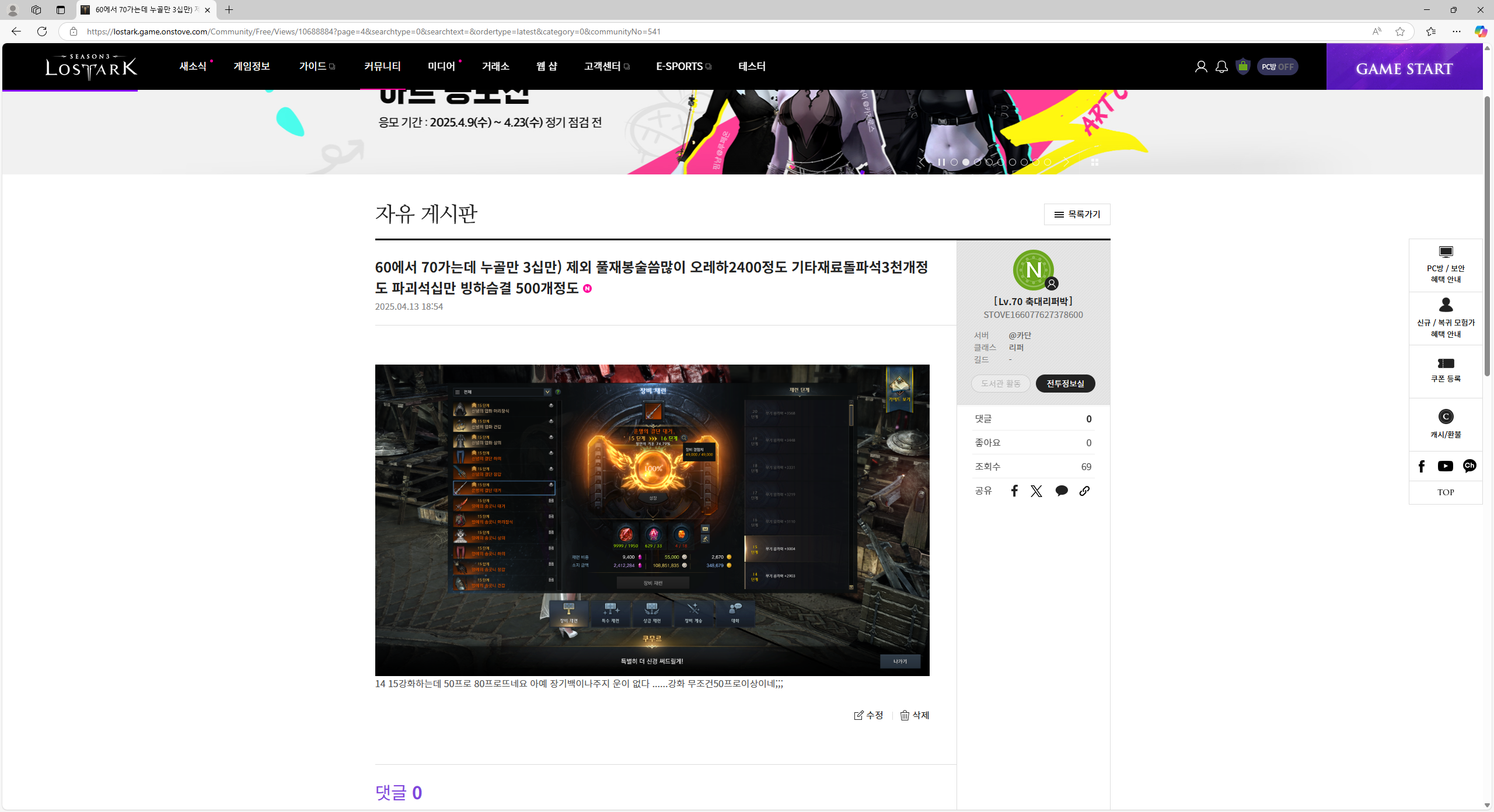Show the next banner slide

click(x=1066, y=162)
